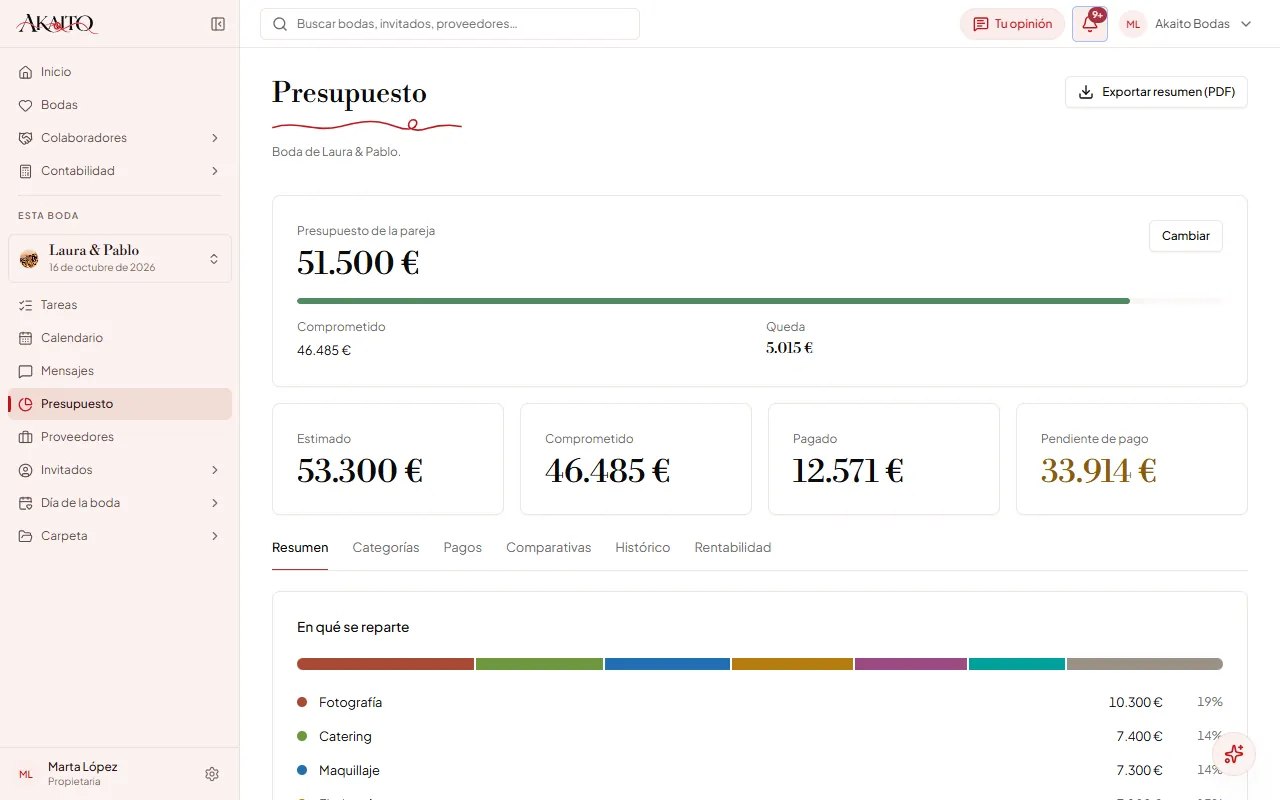Viewport: 1280px width, 800px height.
Task: Expand the Carpeta submenu chevron
Action: (x=215, y=536)
